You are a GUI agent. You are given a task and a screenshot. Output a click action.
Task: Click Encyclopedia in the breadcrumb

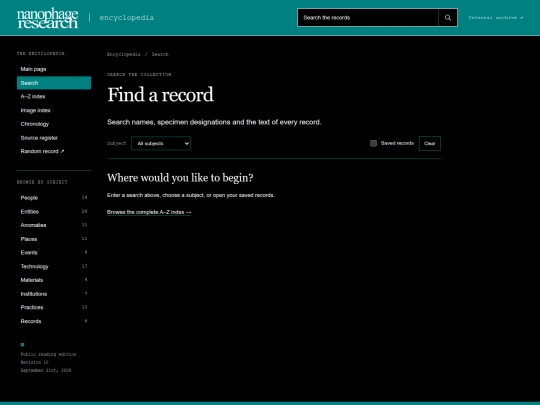pyautogui.click(x=124, y=54)
